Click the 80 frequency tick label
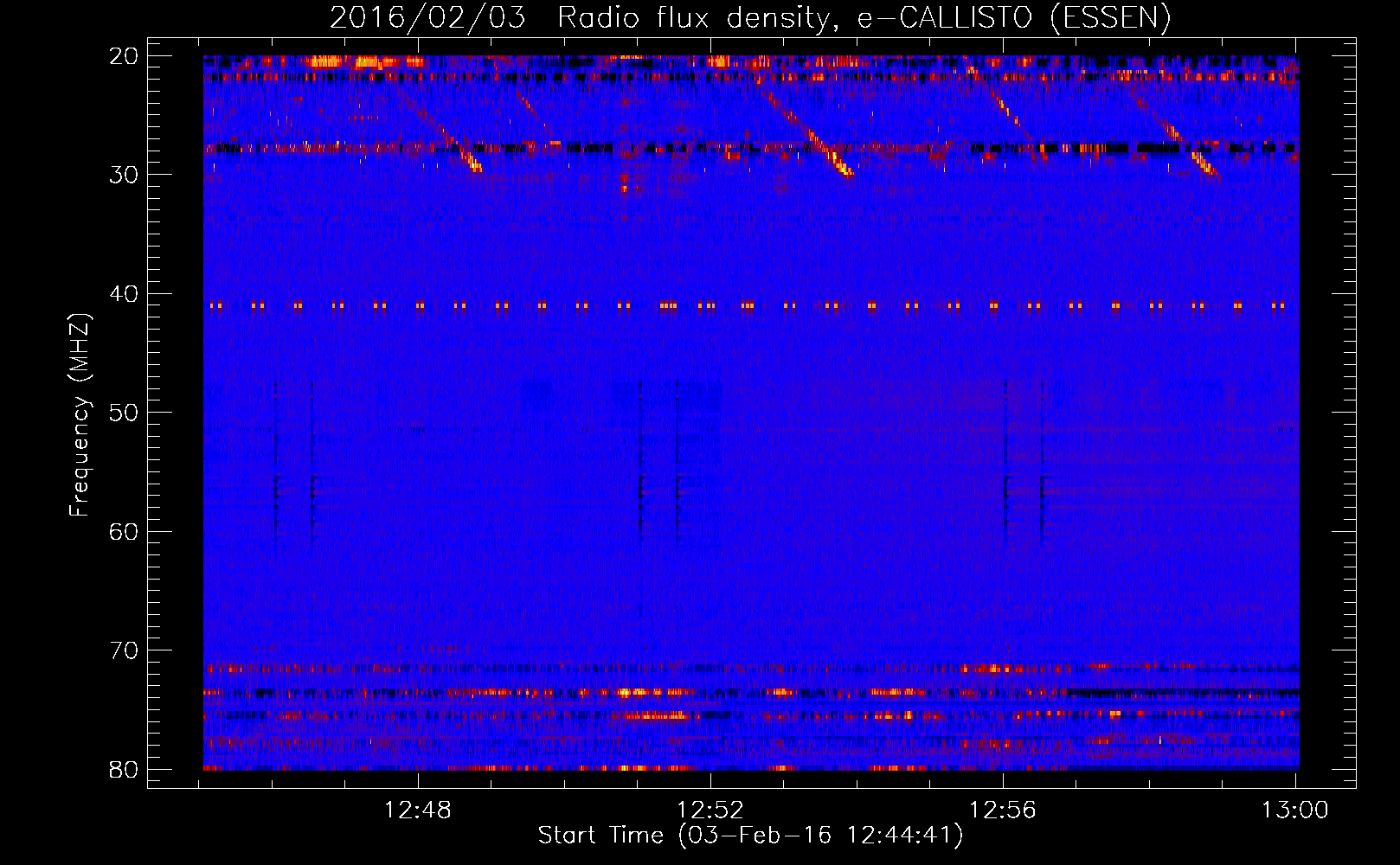The image size is (1400, 865). [125, 770]
